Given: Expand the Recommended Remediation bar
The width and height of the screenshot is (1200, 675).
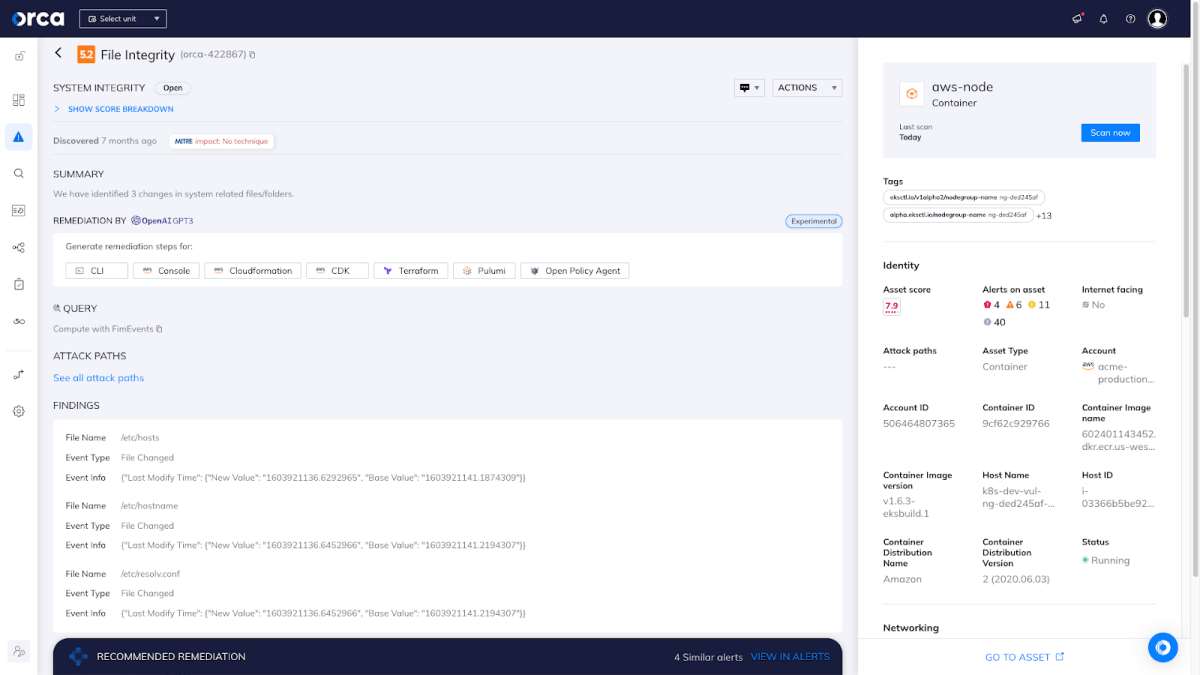Looking at the screenshot, I should point(447,656).
